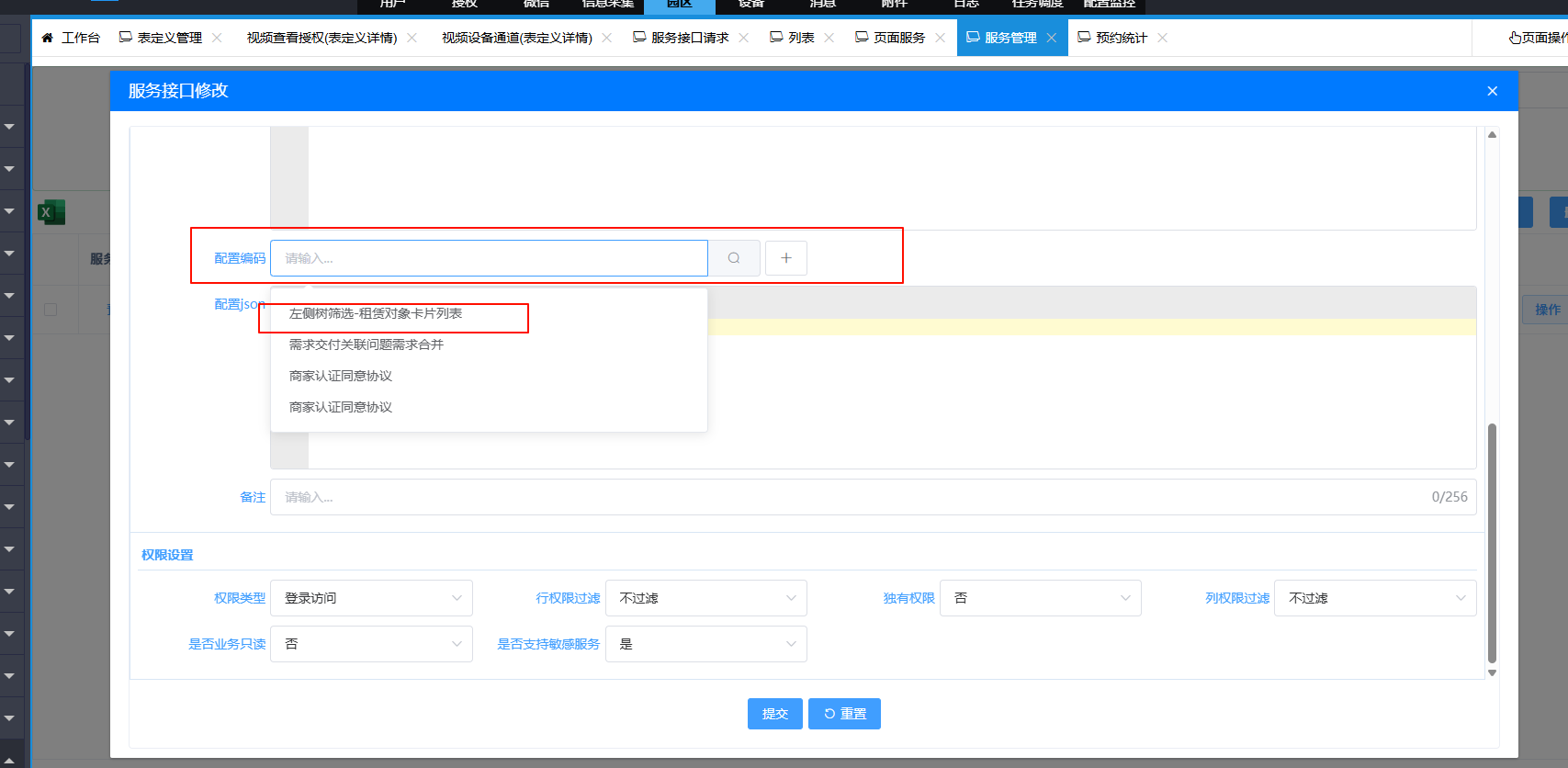Click the 提交 submit button

click(774, 714)
